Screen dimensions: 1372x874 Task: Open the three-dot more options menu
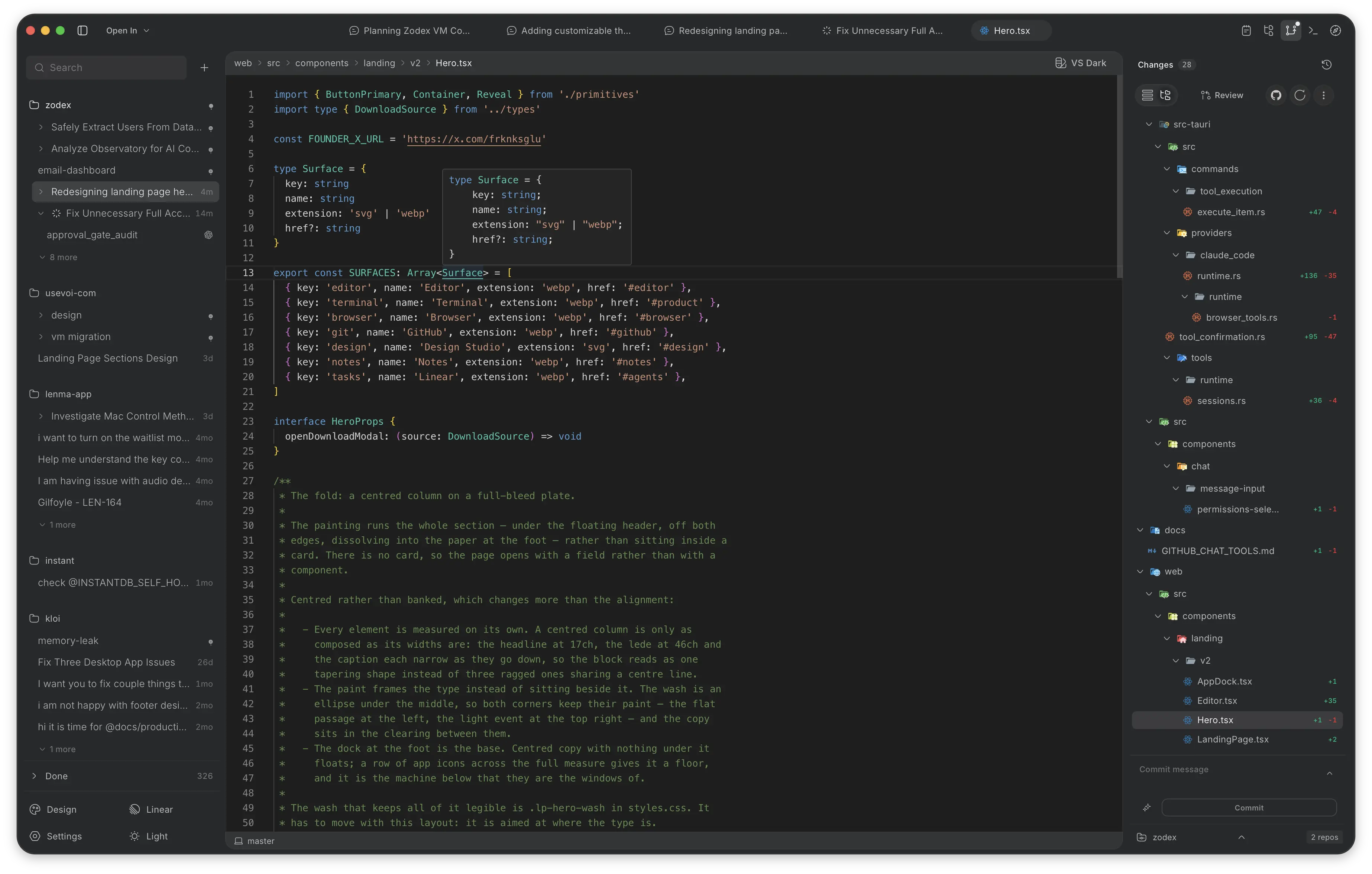(1324, 95)
